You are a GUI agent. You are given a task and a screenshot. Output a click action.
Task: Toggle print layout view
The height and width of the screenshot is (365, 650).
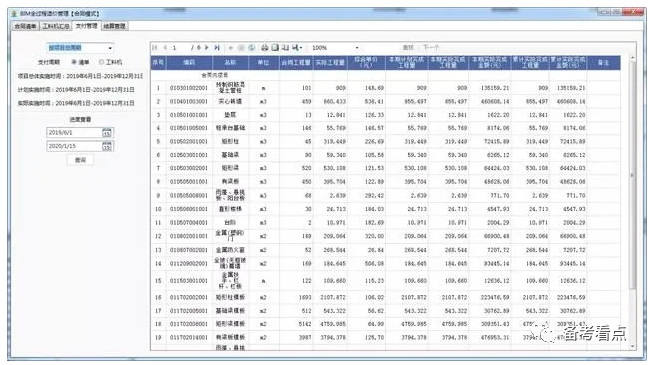pyautogui.click(x=275, y=48)
